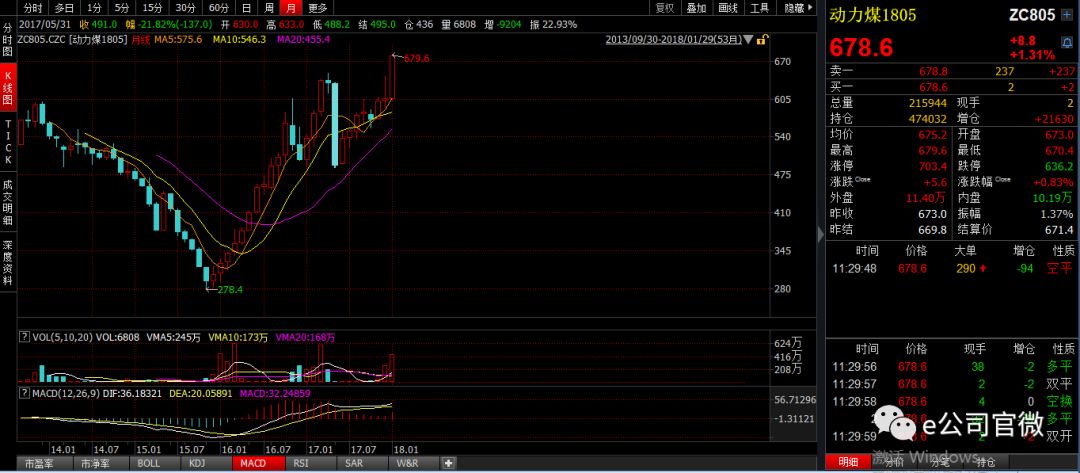Open MACD indicator help question mark
The image size is (1080, 473).
[x=24, y=394]
